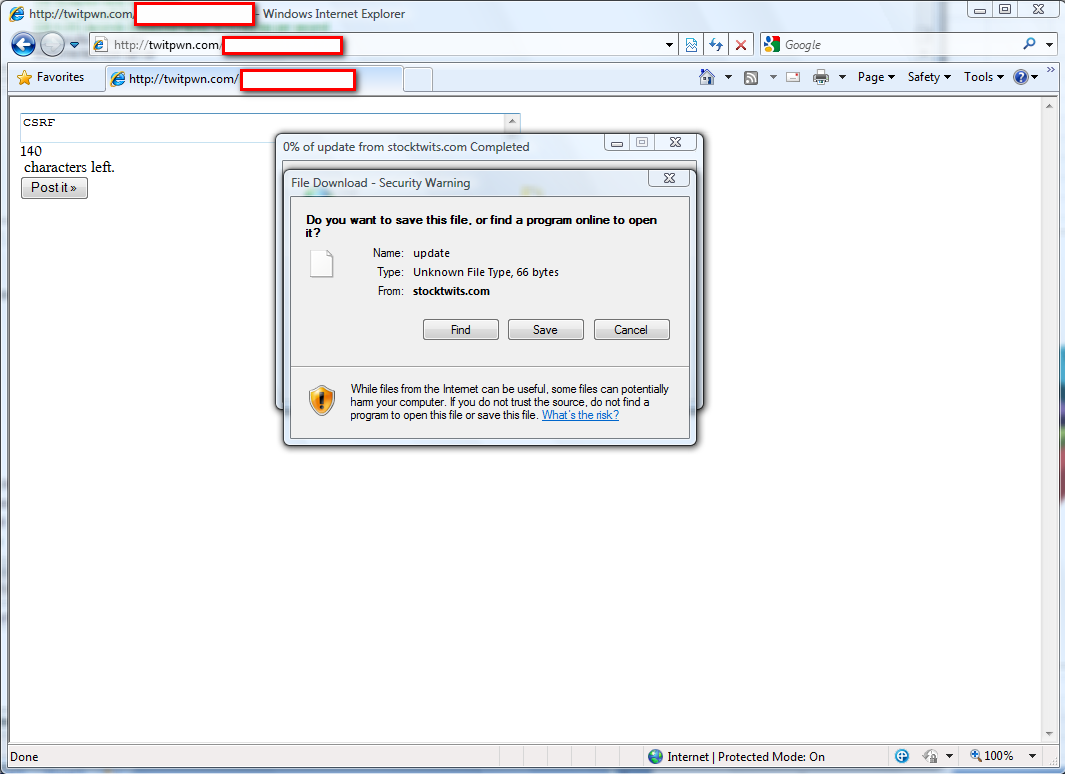Expand the Print options dropdown arrow

click(x=842, y=77)
